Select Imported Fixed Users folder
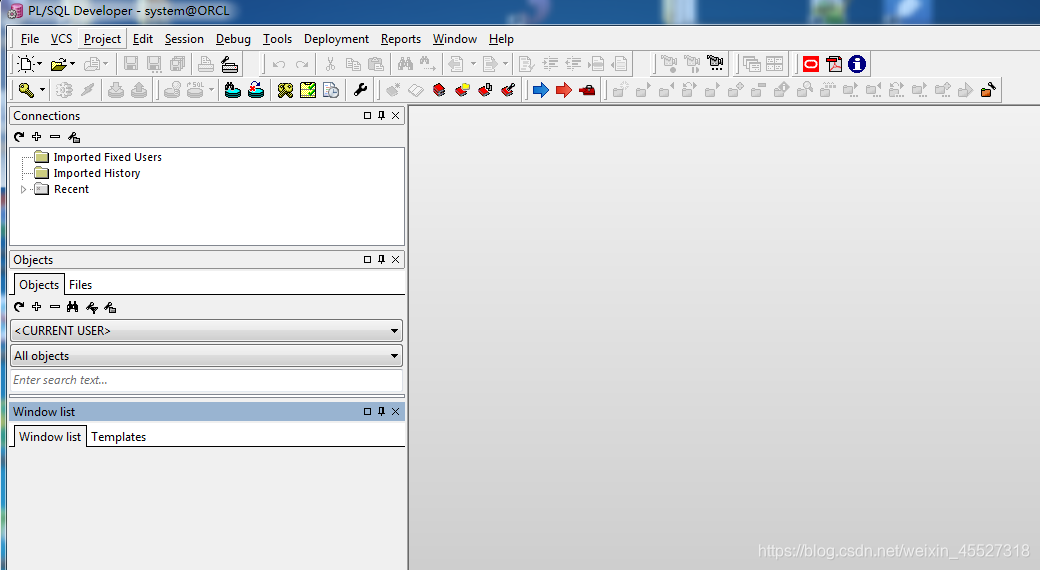Image resolution: width=1040 pixels, height=570 pixels. (107, 157)
